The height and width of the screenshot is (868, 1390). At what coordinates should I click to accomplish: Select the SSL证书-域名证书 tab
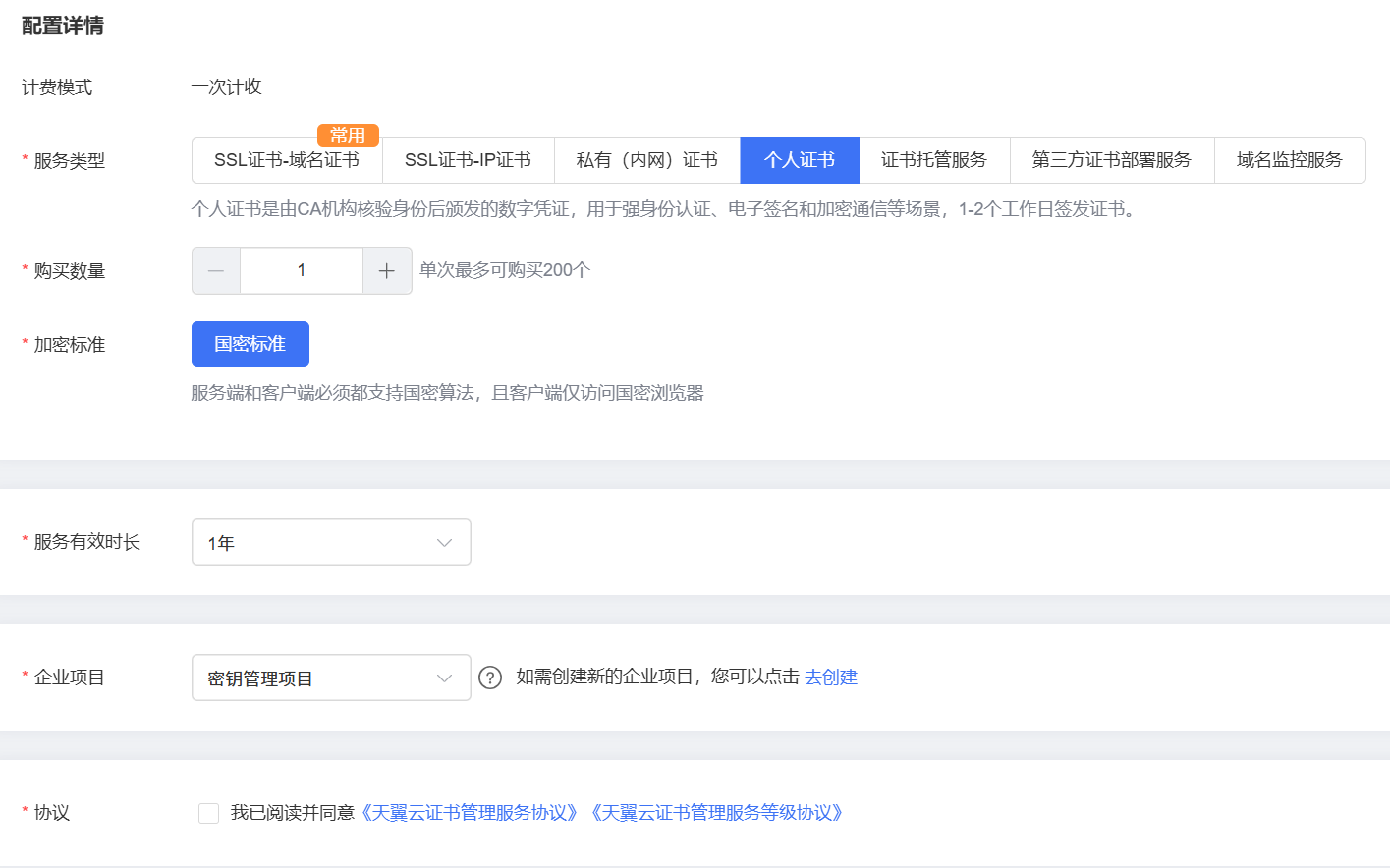coord(287,161)
